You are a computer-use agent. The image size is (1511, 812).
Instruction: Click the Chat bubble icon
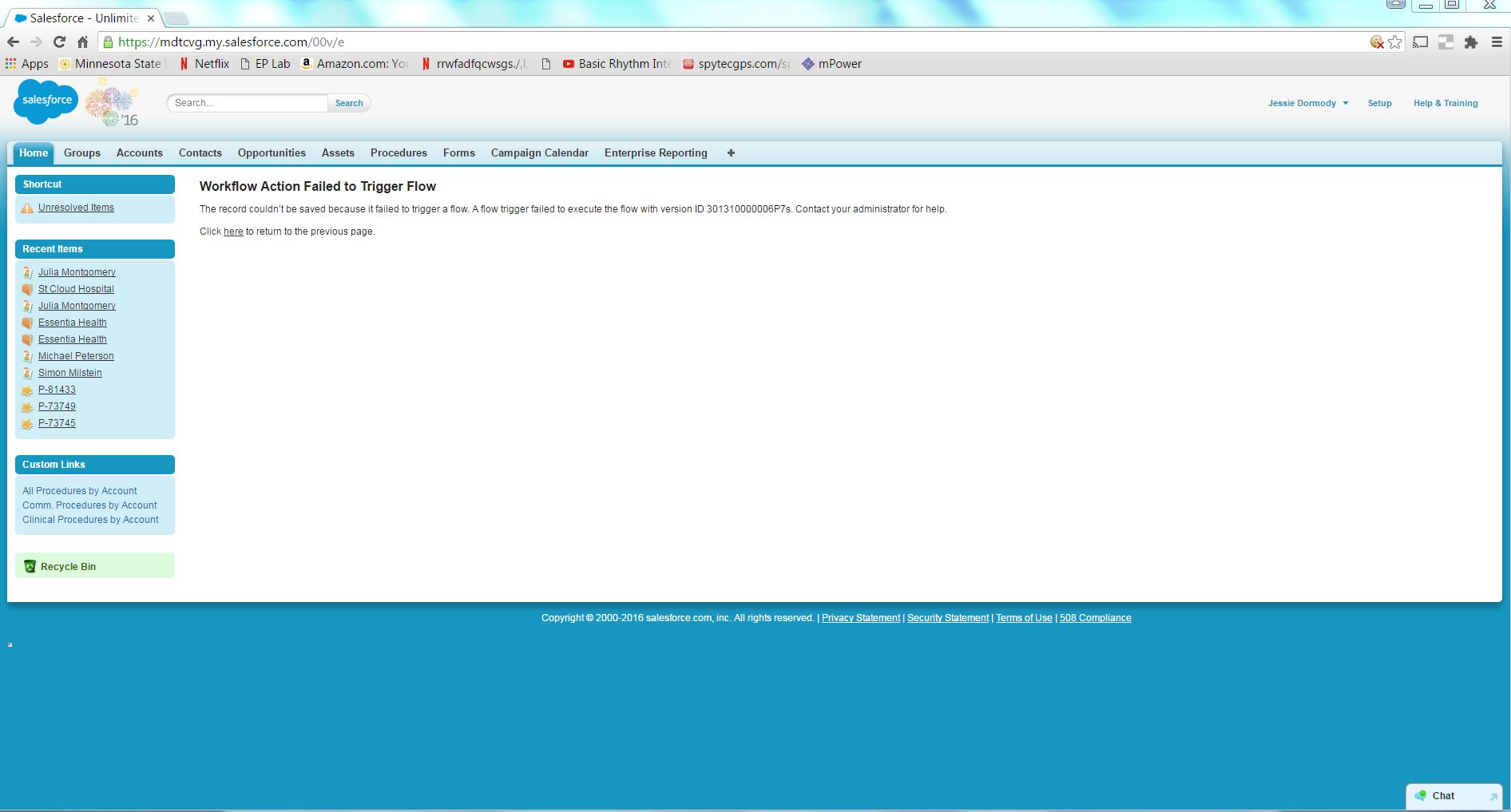tap(1420, 795)
